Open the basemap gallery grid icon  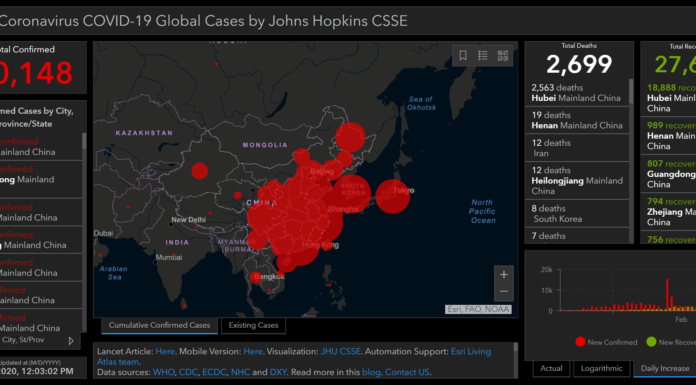coord(502,56)
